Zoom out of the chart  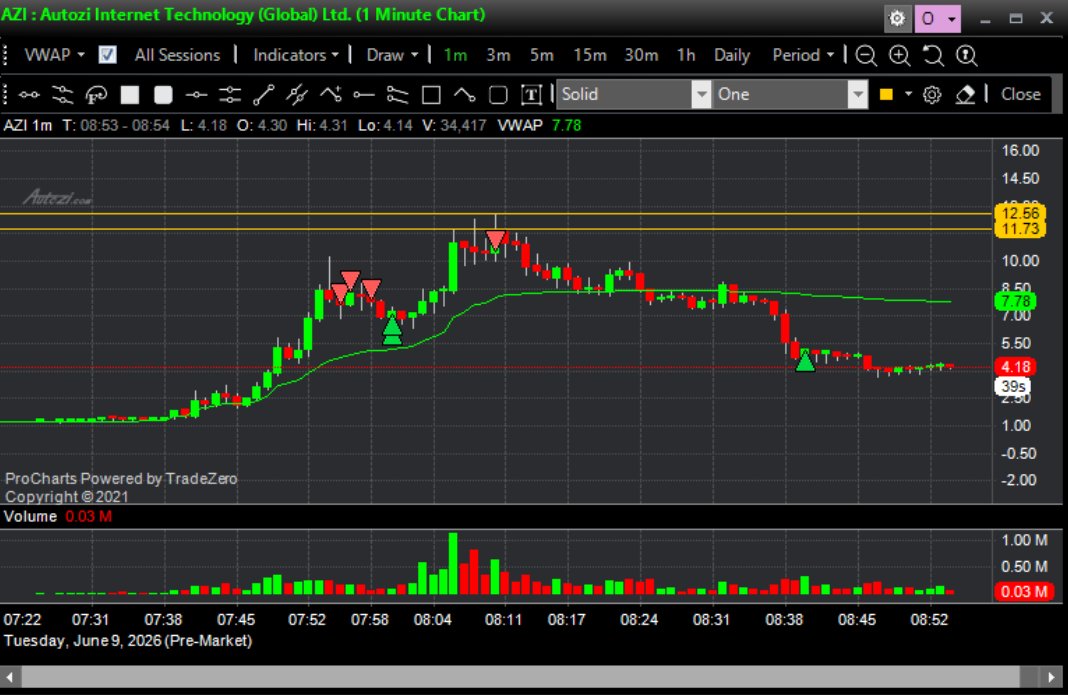pos(866,55)
